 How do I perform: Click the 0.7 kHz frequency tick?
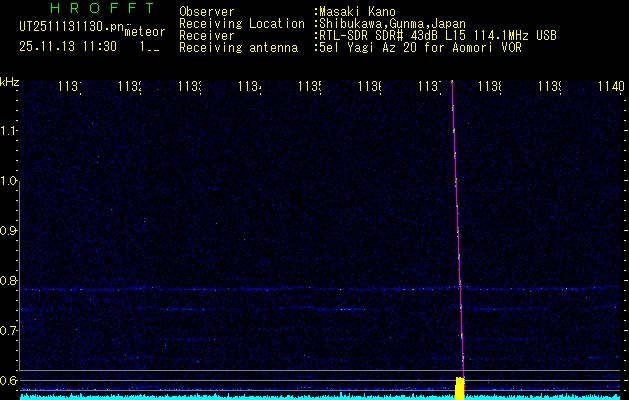10,330
